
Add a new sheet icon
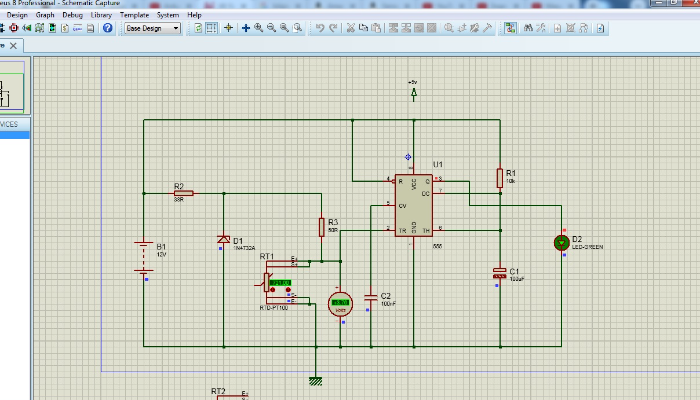(558, 28)
